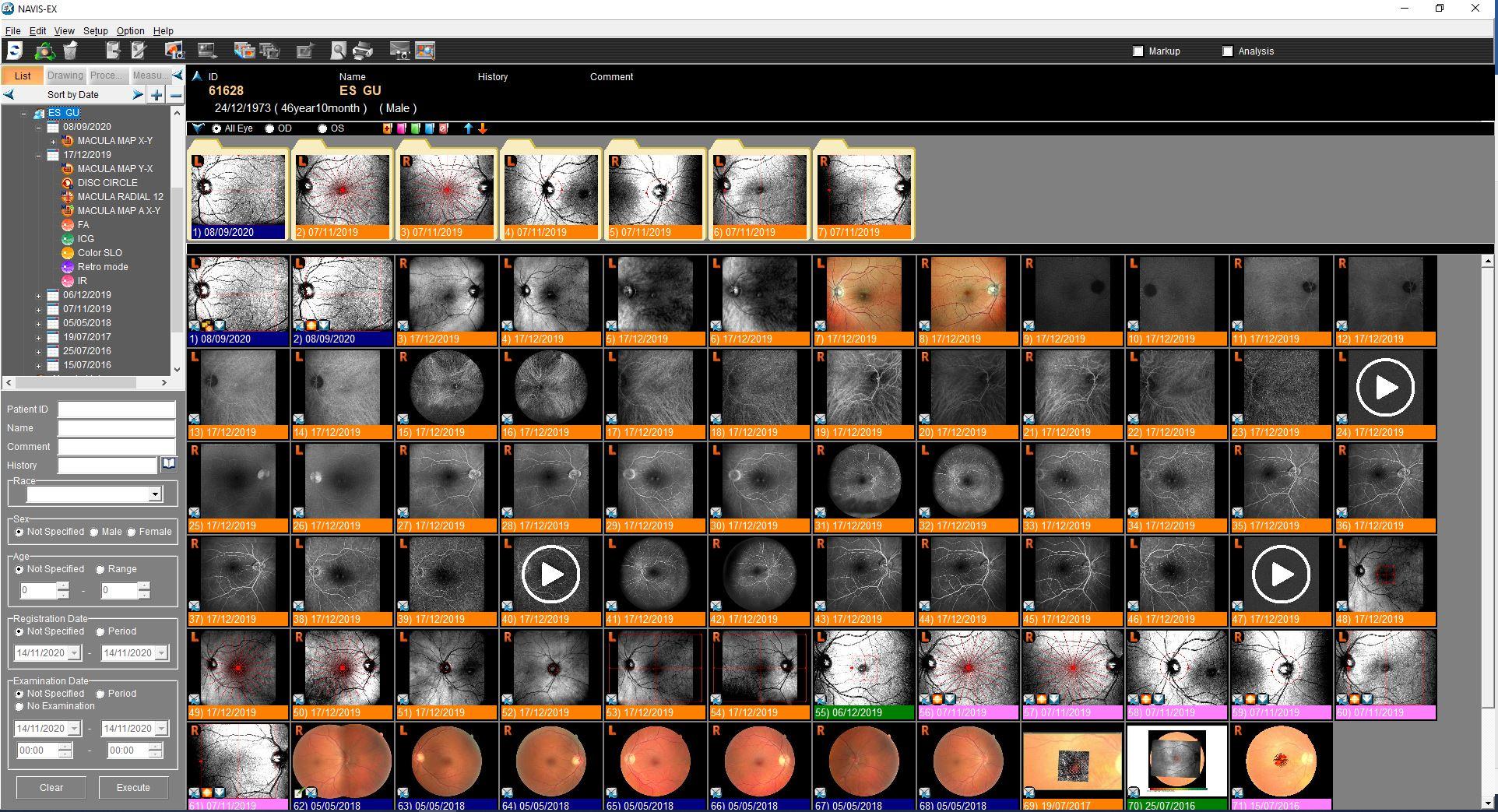1498x812 pixels.
Task: Click the orange down arrow sort icon
Action: [x=483, y=128]
